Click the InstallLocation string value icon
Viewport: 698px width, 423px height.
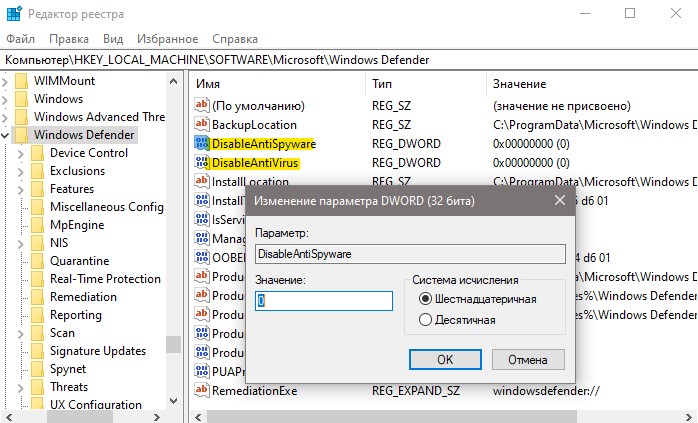click(x=202, y=181)
